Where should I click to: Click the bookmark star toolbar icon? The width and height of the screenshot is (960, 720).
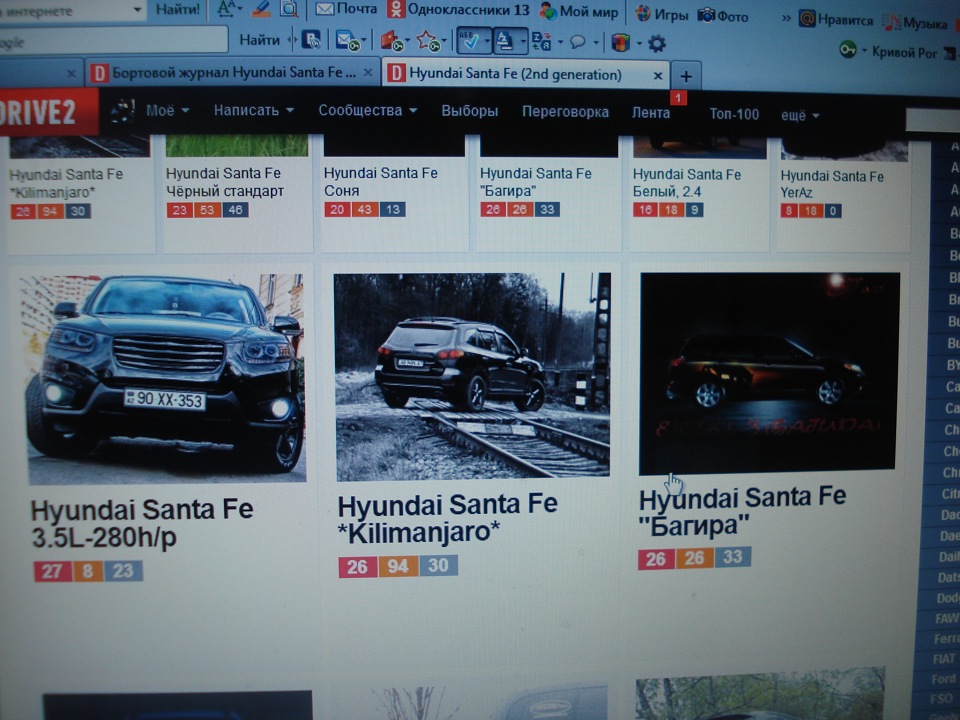pos(428,42)
